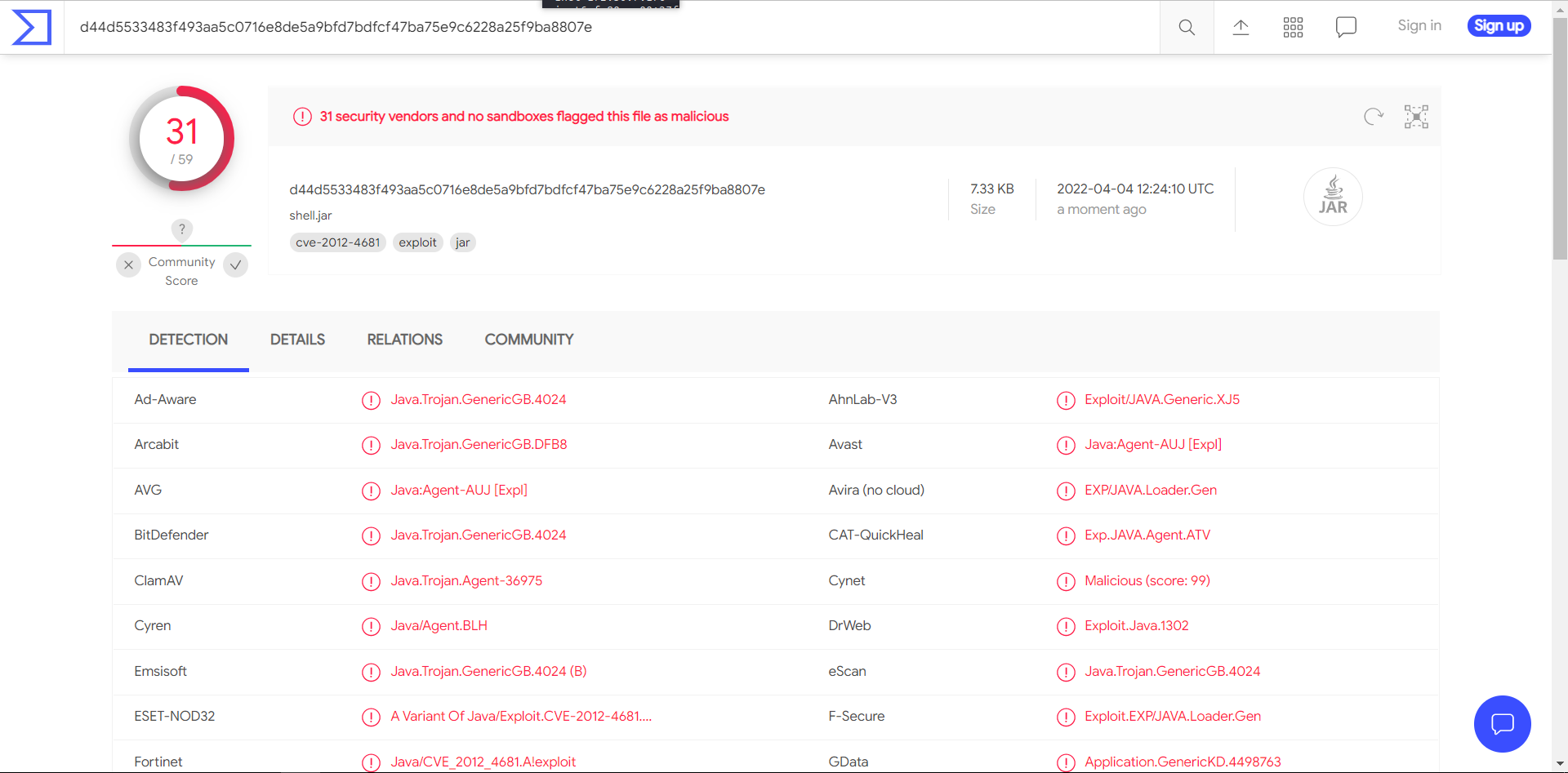Click warning icon in eScan row
1568x773 pixels.
coord(1066,672)
